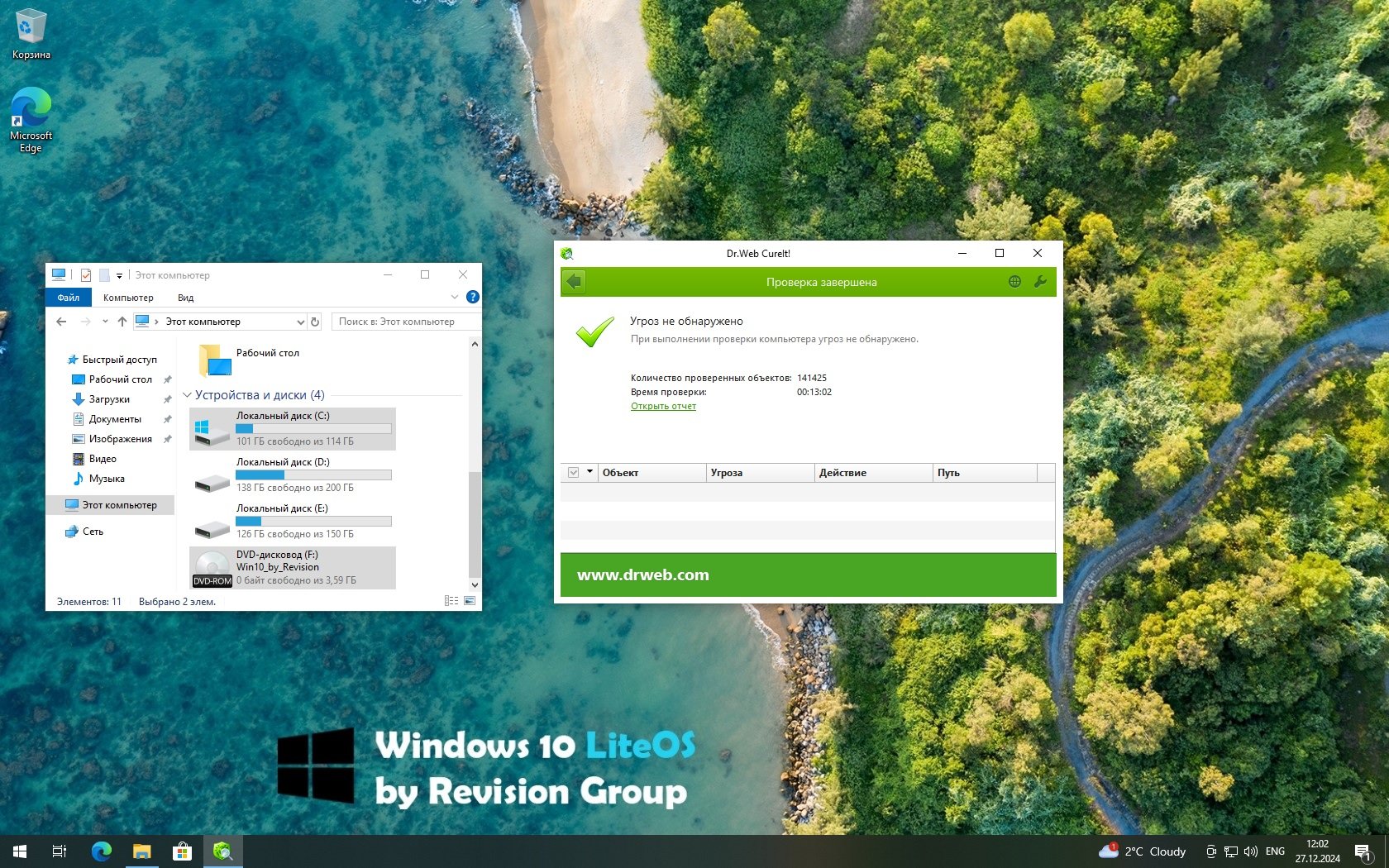The width and height of the screenshot is (1389, 868).
Task: Switch to the 'Вид' ribbon tab
Action: (185, 298)
